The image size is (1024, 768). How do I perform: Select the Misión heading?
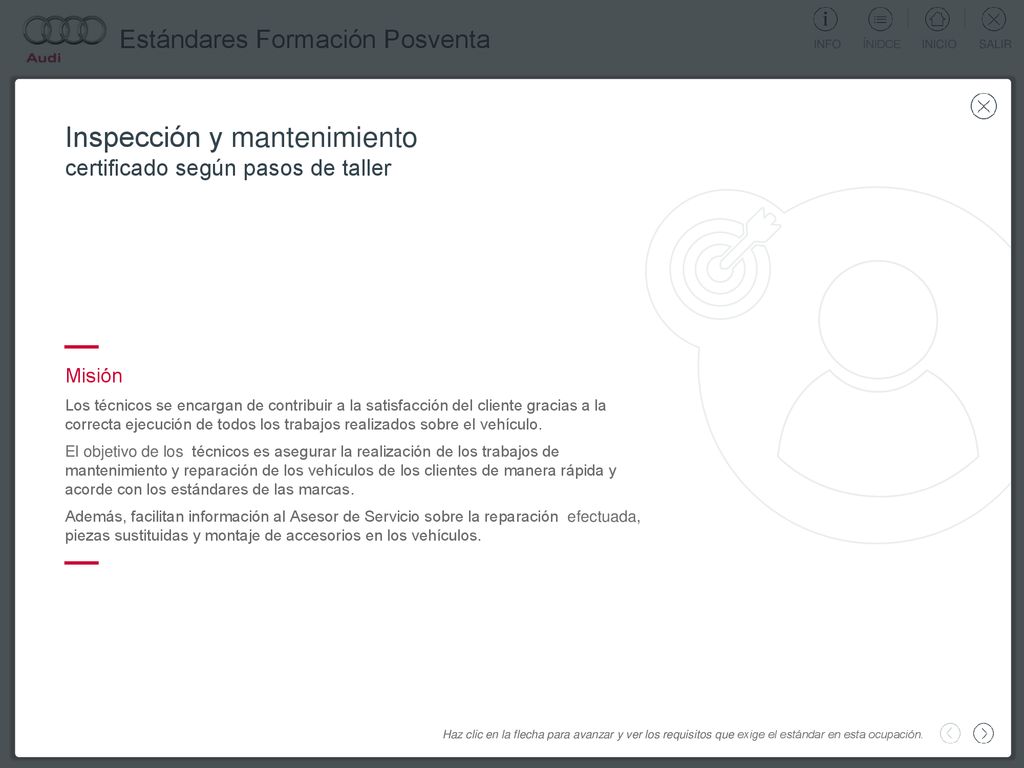pos(93,376)
